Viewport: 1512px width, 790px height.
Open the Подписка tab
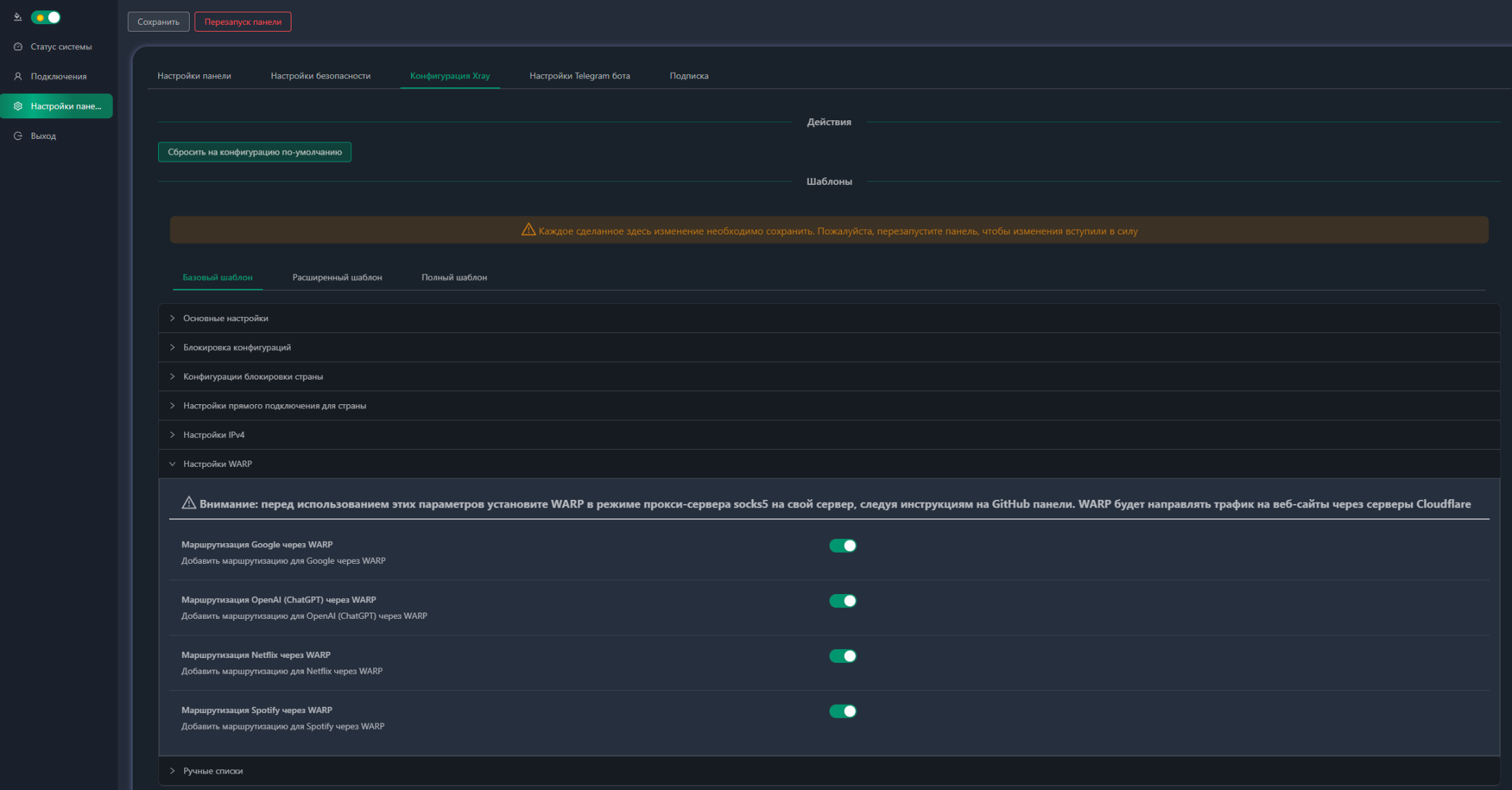pos(689,76)
